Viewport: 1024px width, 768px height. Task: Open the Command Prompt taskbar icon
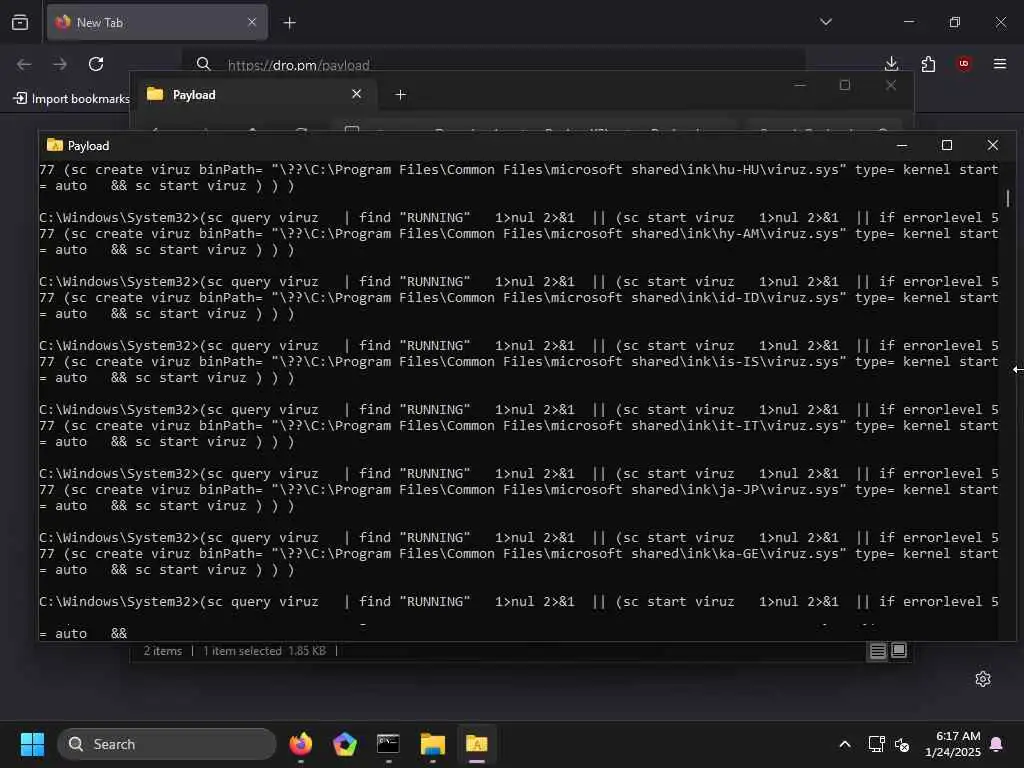pyautogui.click(x=389, y=744)
